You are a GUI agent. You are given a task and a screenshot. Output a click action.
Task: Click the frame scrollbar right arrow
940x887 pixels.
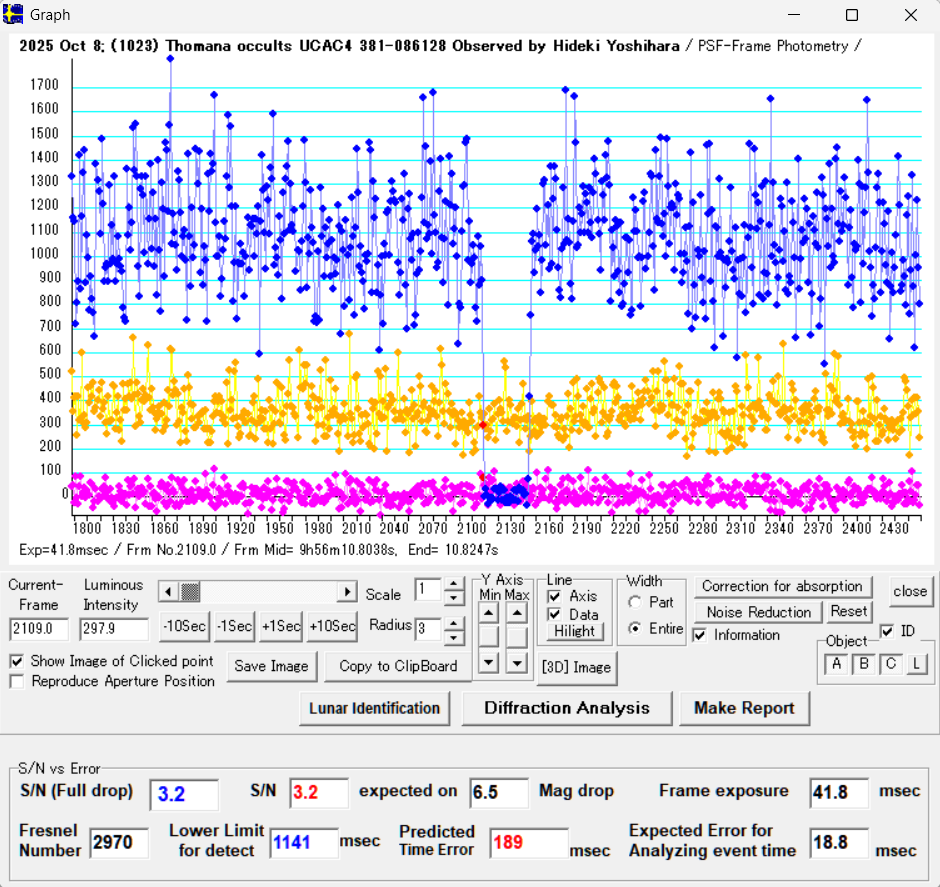click(347, 592)
